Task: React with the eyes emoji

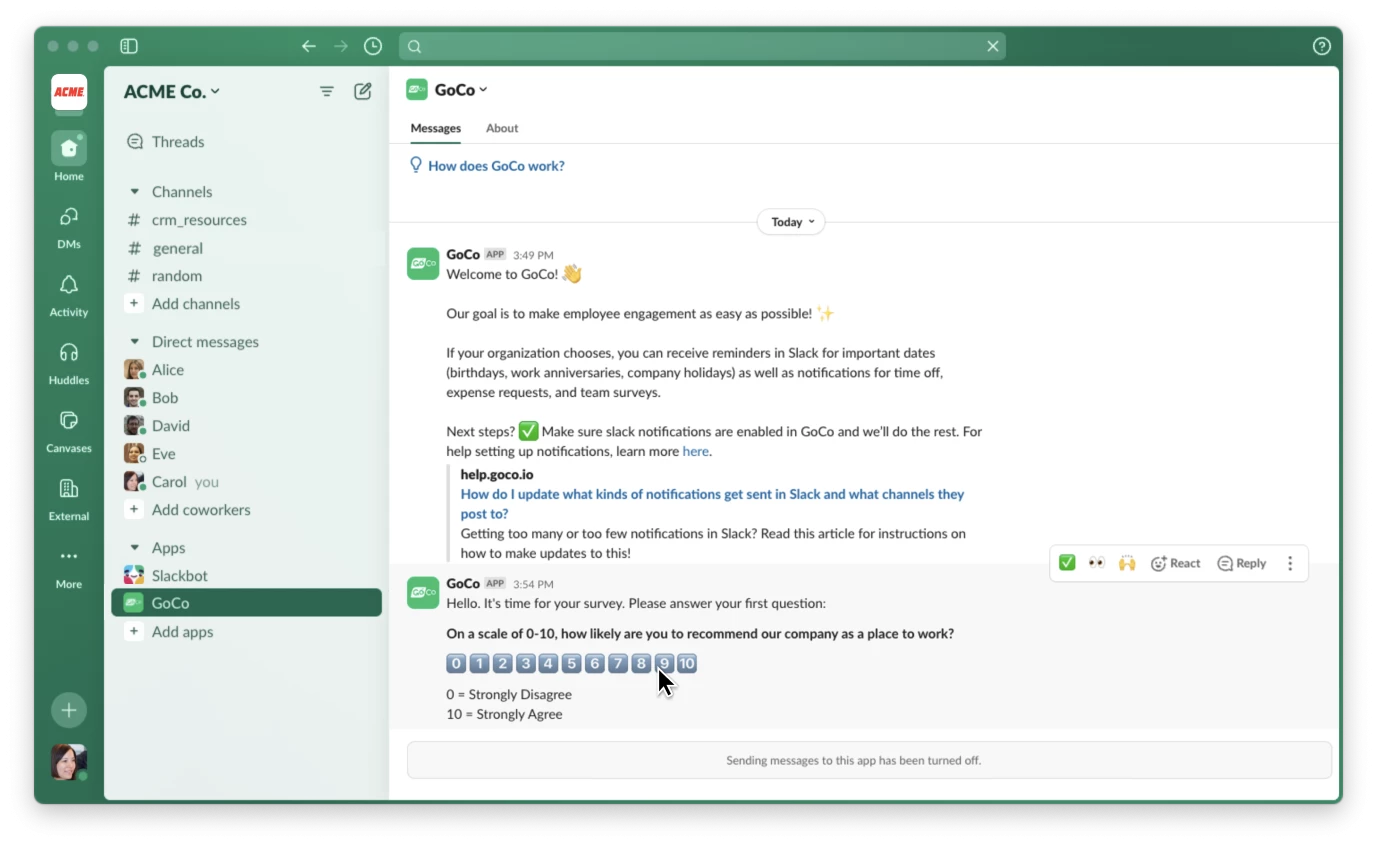Action: pos(1097,563)
